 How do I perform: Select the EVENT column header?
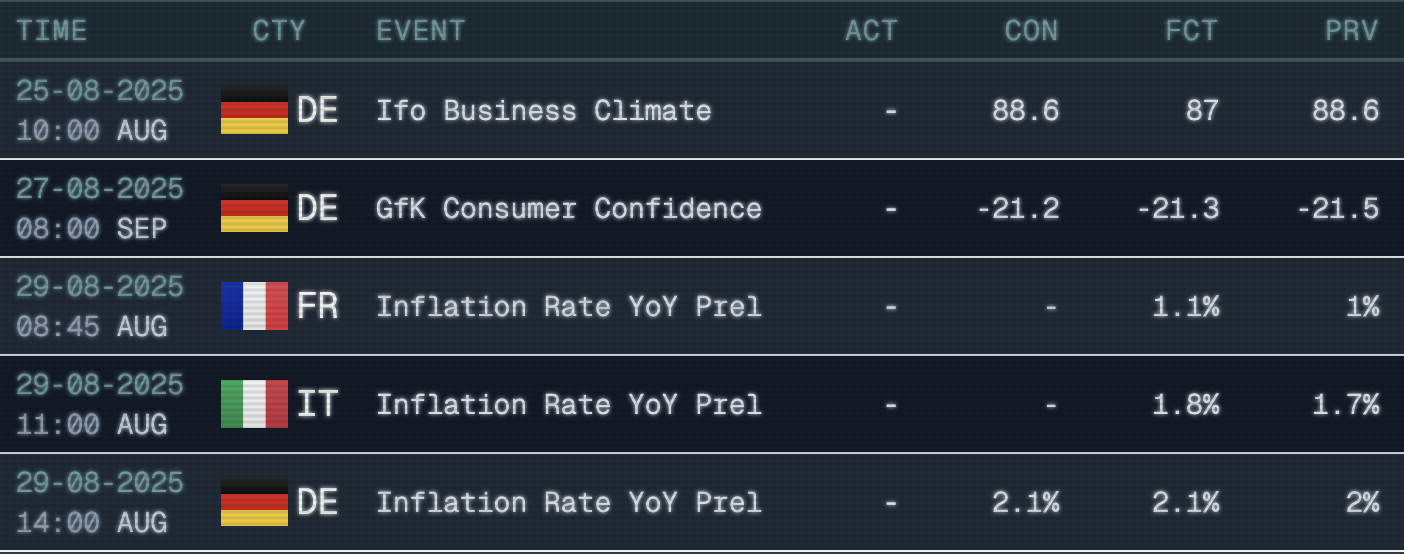420,31
